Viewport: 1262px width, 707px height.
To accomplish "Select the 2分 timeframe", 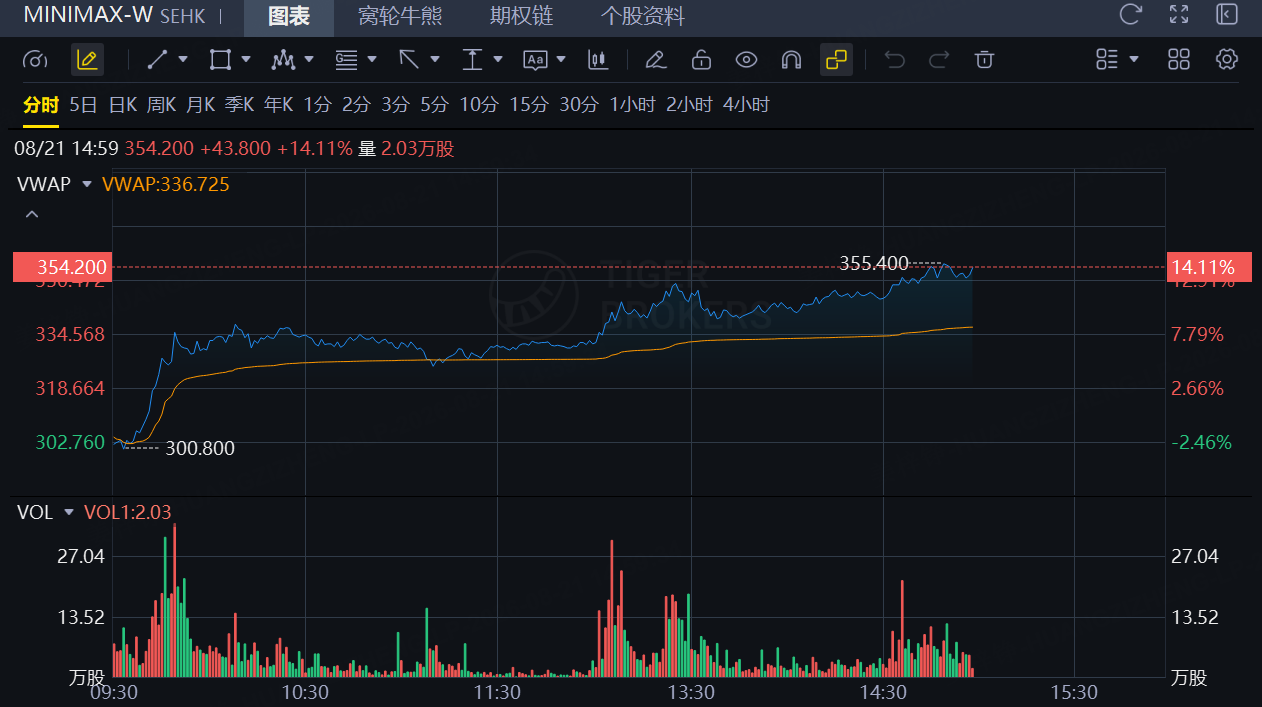I will point(356,105).
